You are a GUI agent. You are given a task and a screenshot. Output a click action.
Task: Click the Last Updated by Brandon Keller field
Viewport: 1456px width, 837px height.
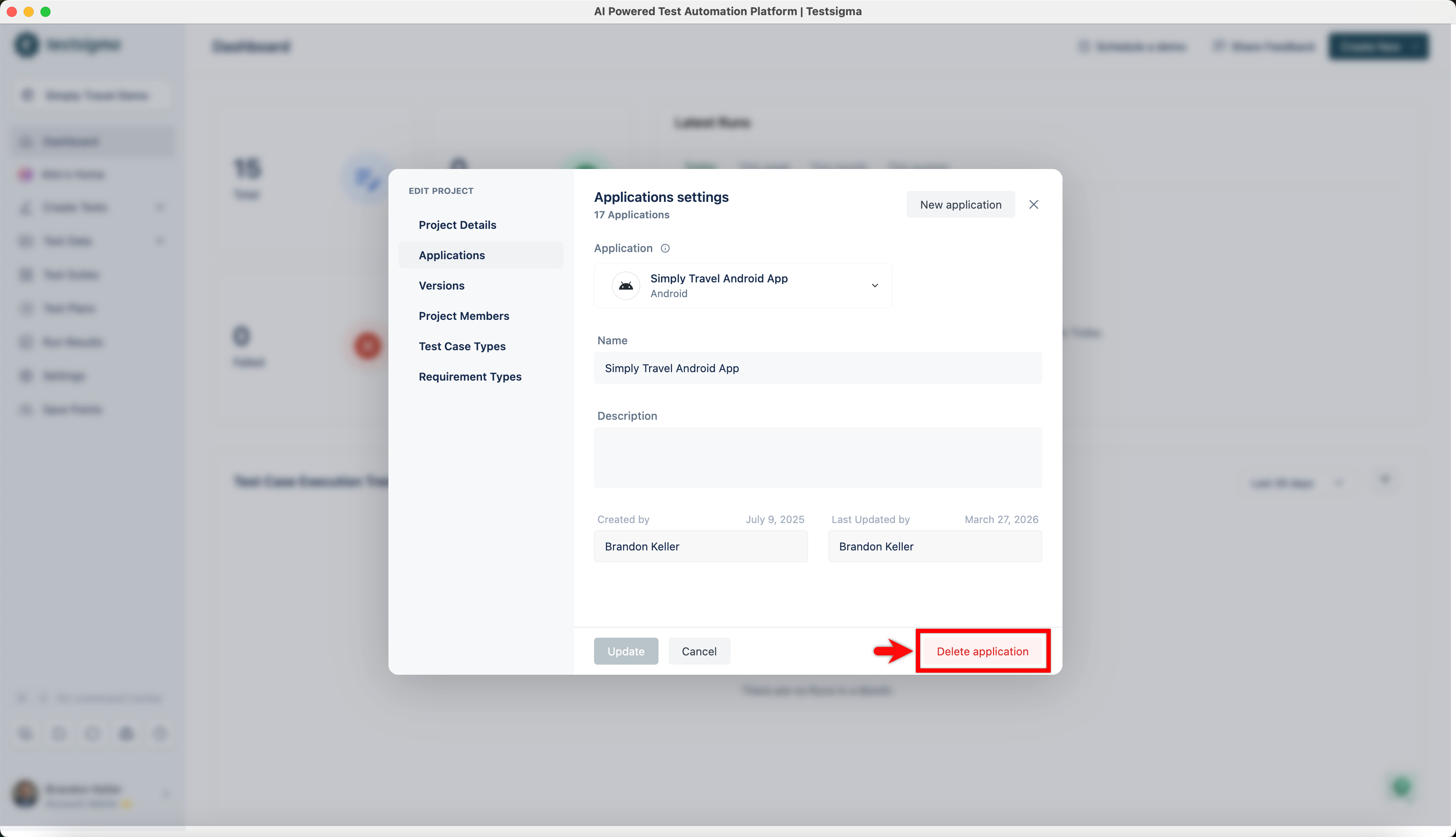click(x=934, y=547)
